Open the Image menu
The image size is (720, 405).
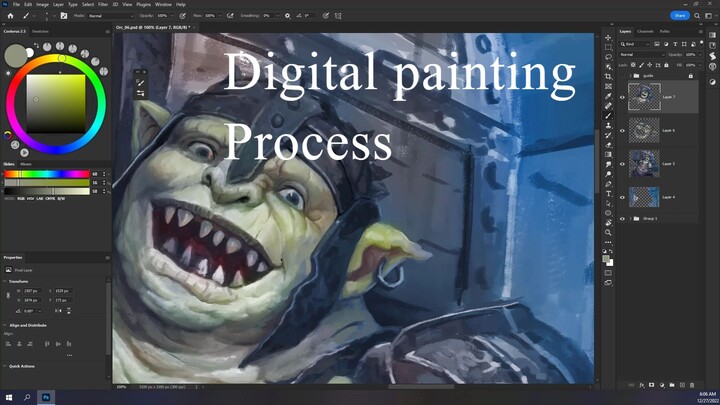(42, 4)
